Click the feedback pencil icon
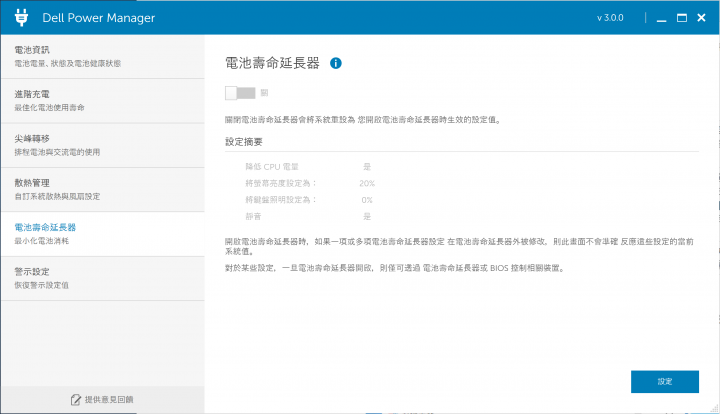720x414 pixels. point(76,400)
